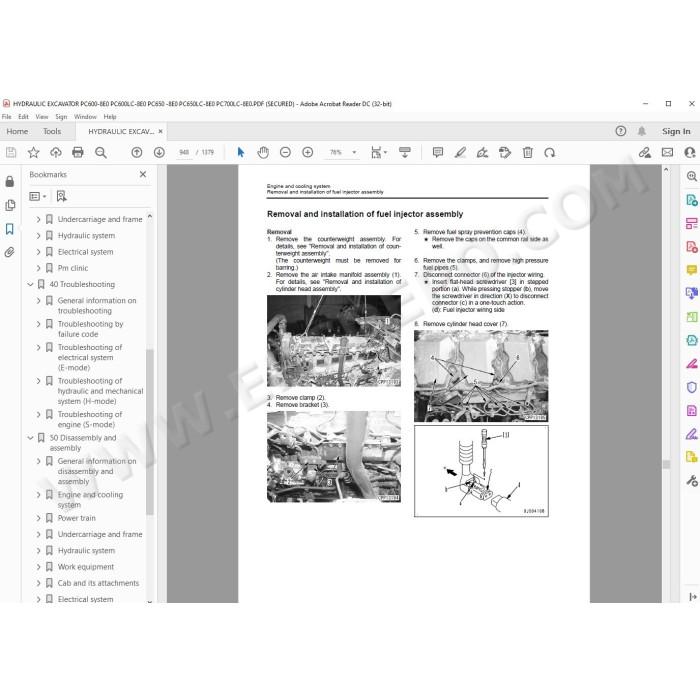Expand Cab and its attachments bookmark
Screen dimensions: 700x700
[x=38, y=583]
